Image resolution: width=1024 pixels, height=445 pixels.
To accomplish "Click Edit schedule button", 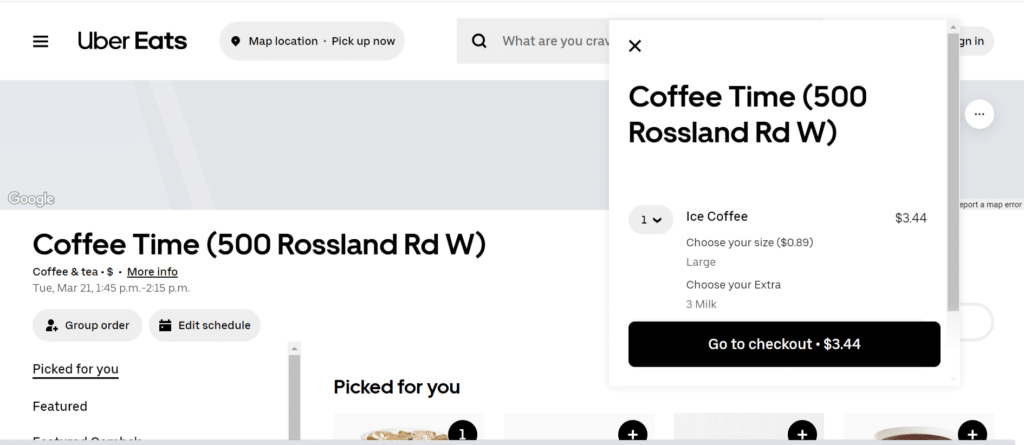I will (204, 325).
